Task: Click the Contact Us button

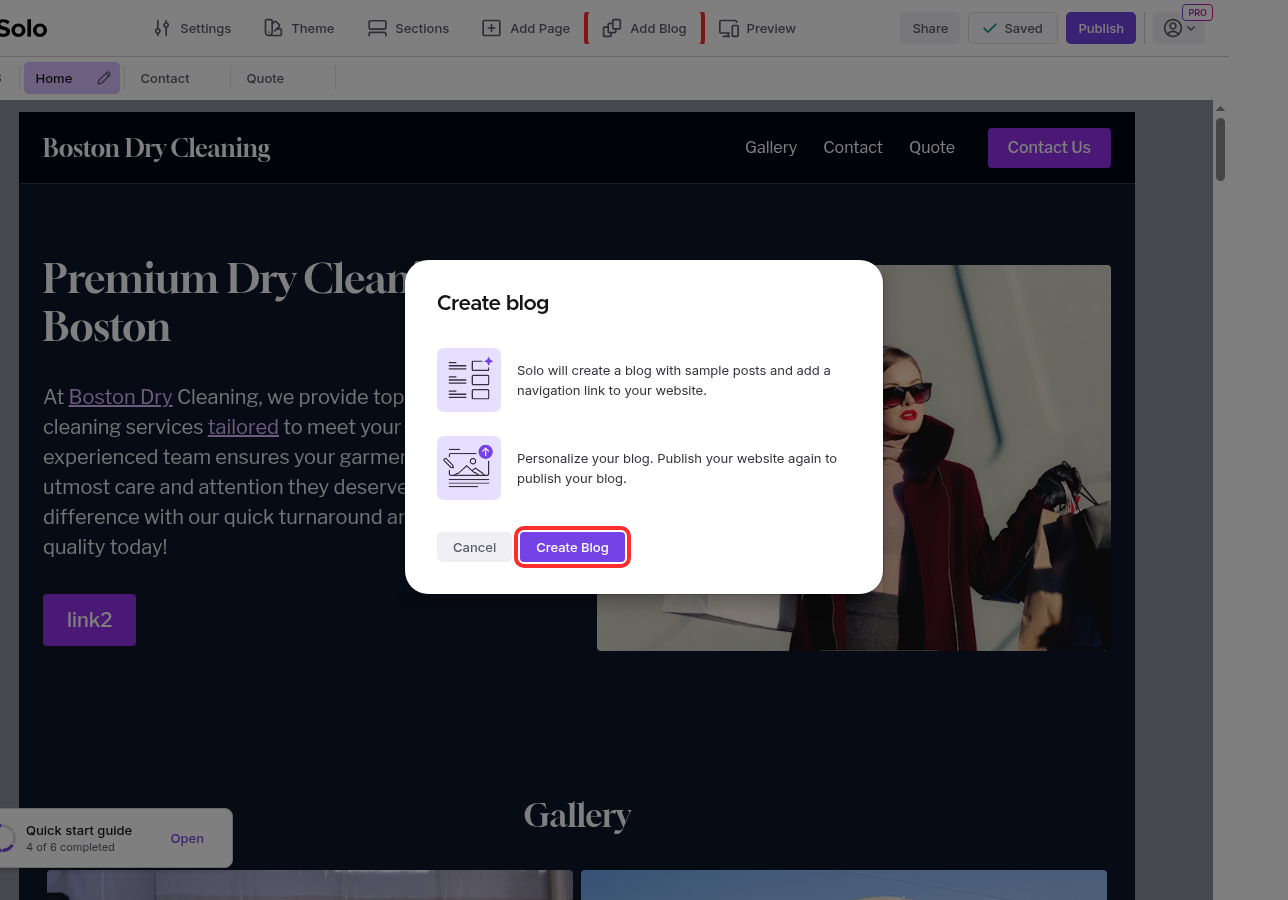Action: 1049,147
